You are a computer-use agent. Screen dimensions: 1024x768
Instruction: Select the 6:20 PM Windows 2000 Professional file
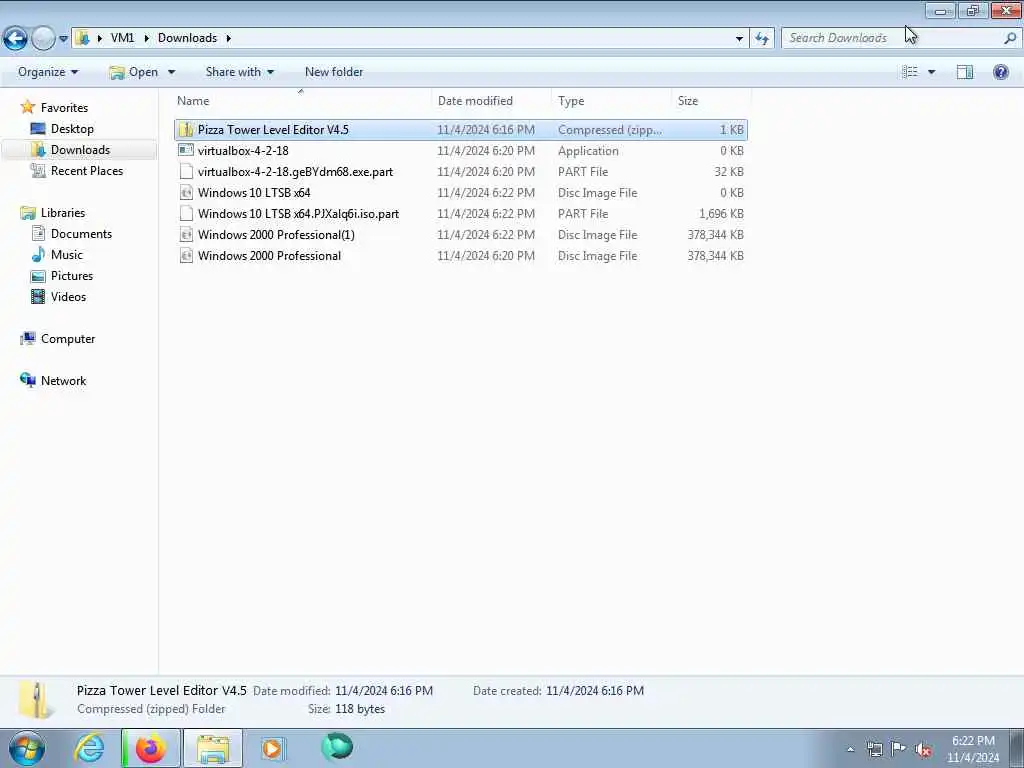[461, 256]
